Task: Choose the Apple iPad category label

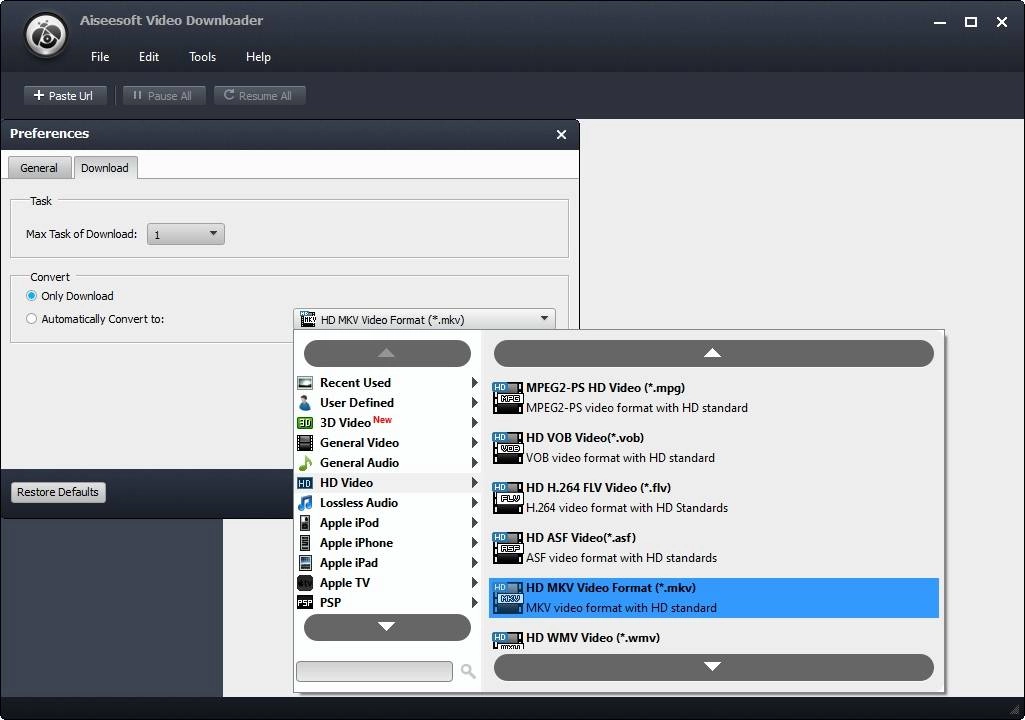Action: tap(348, 563)
